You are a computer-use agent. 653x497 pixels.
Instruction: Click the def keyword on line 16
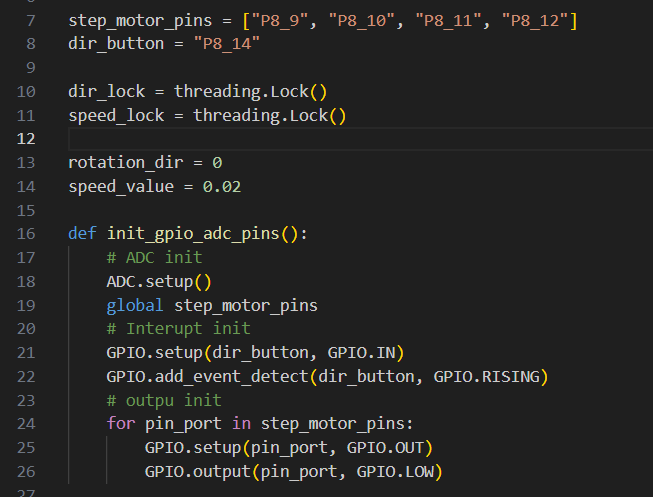coord(82,234)
